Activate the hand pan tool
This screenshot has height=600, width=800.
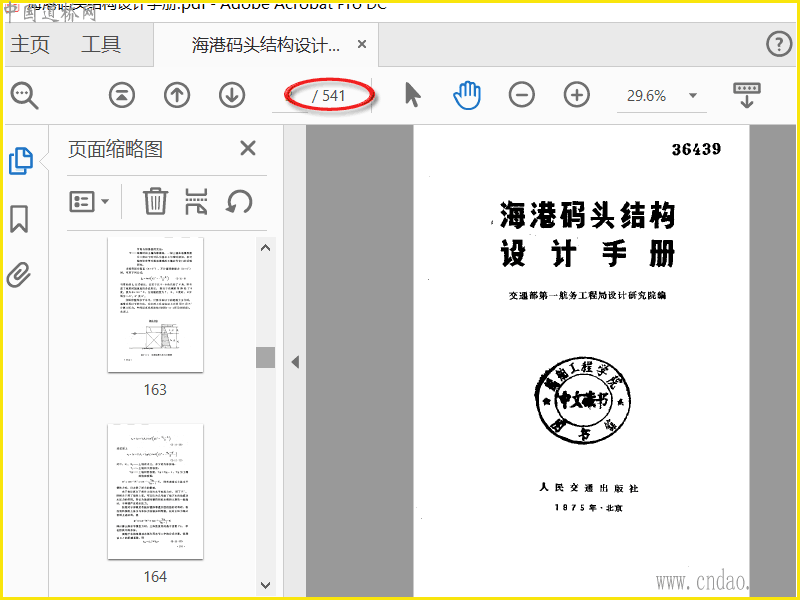[467, 95]
